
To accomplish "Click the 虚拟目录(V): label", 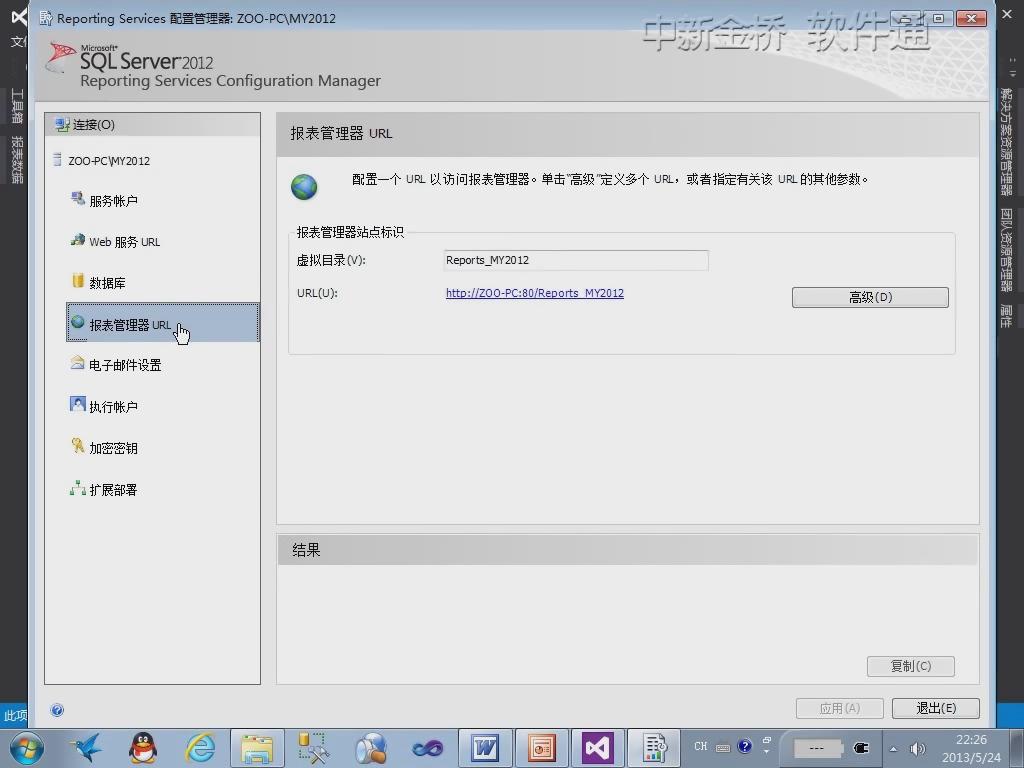I will (x=331, y=260).
